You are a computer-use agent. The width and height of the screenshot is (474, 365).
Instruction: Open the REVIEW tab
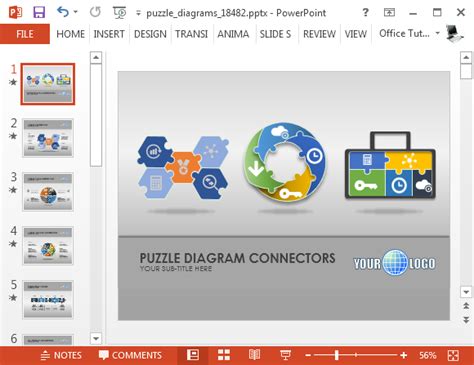(319, 34)
